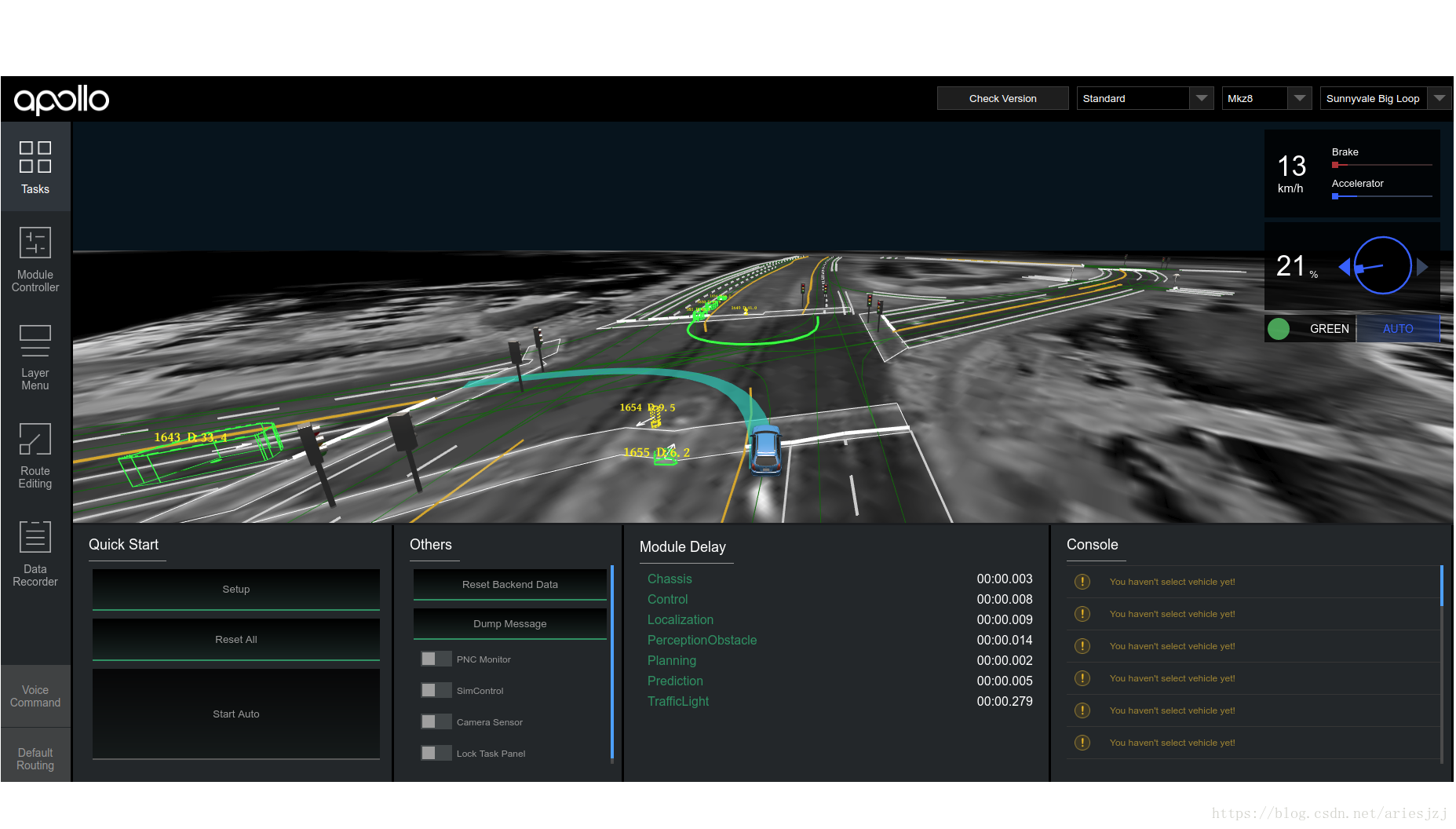Click obstacle label 1643 in map
1456x829 pixels.
pos(191,437)
